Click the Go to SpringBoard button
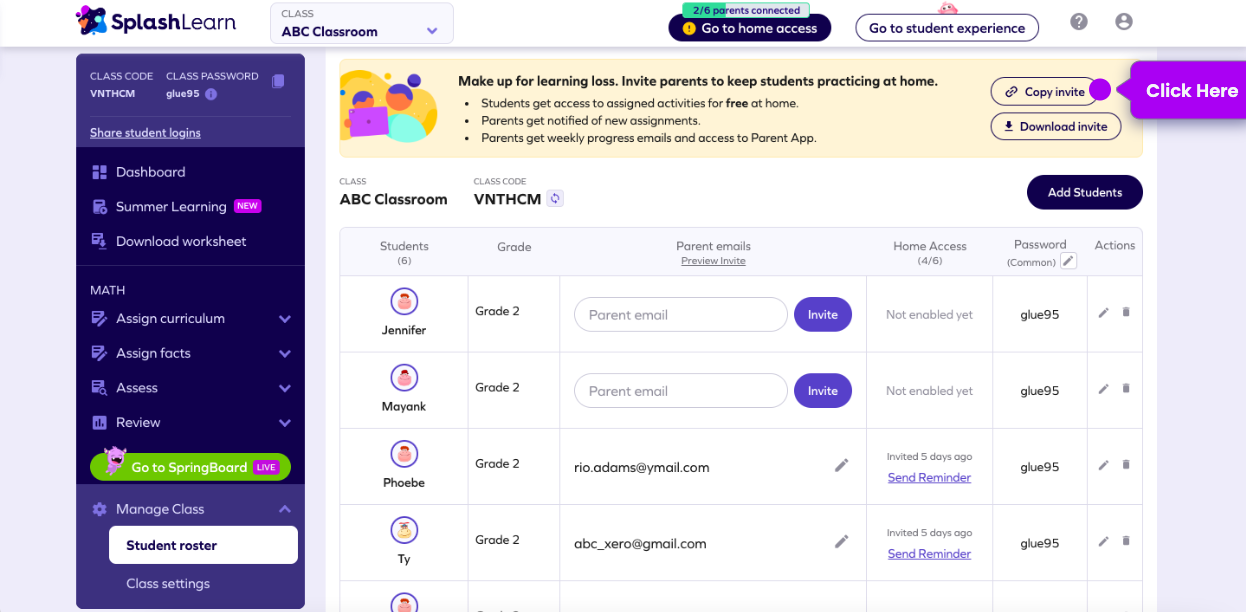Image resolution: width=1246 pixels, height=612 pixels. click(190, 467)
